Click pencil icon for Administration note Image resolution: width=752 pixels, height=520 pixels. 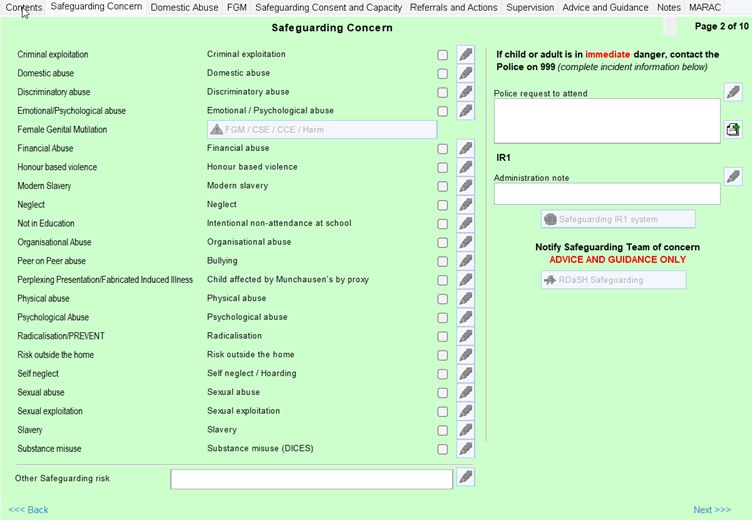(733, 176)
